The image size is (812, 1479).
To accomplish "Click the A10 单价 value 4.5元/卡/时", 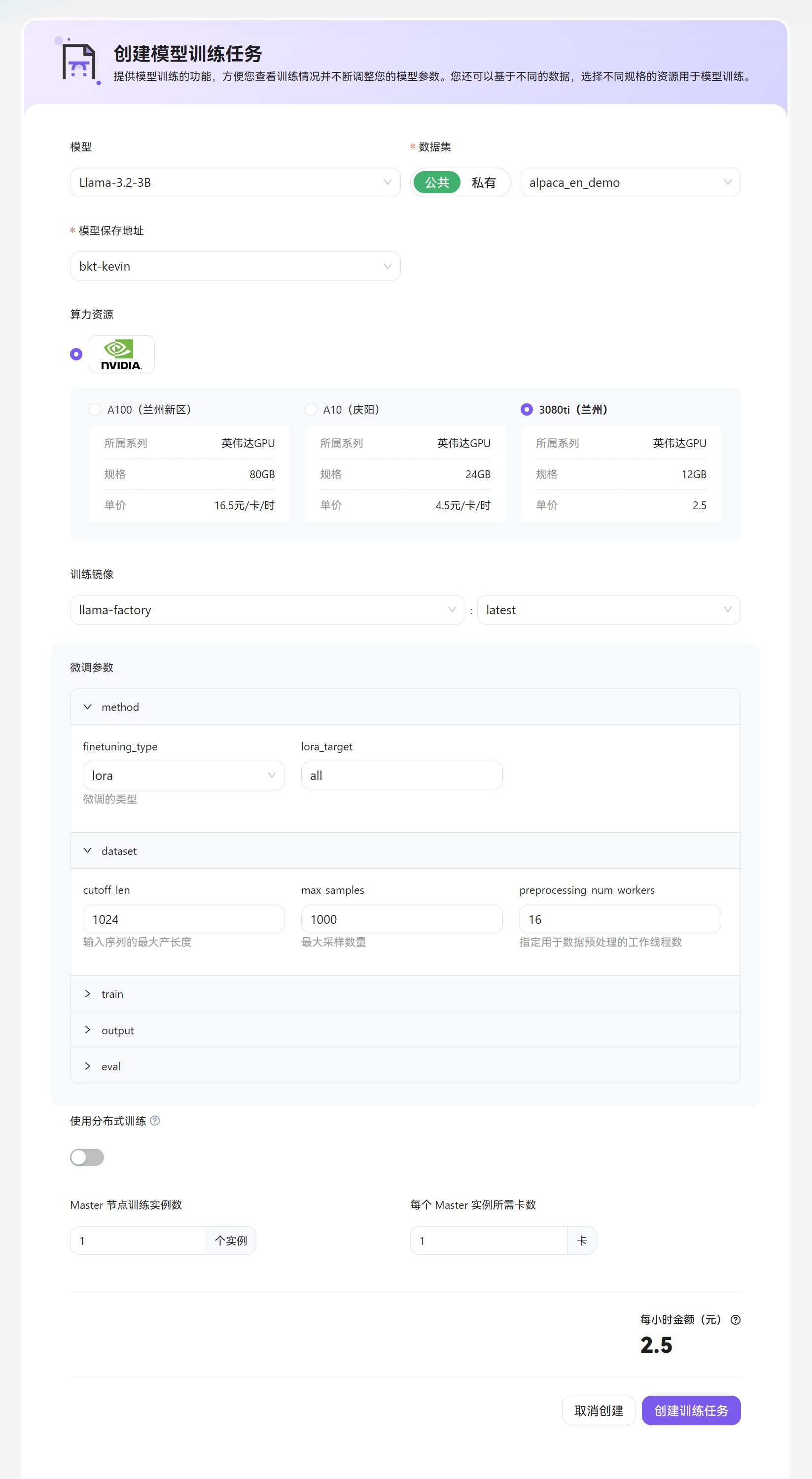I will (x=463, y=505).
